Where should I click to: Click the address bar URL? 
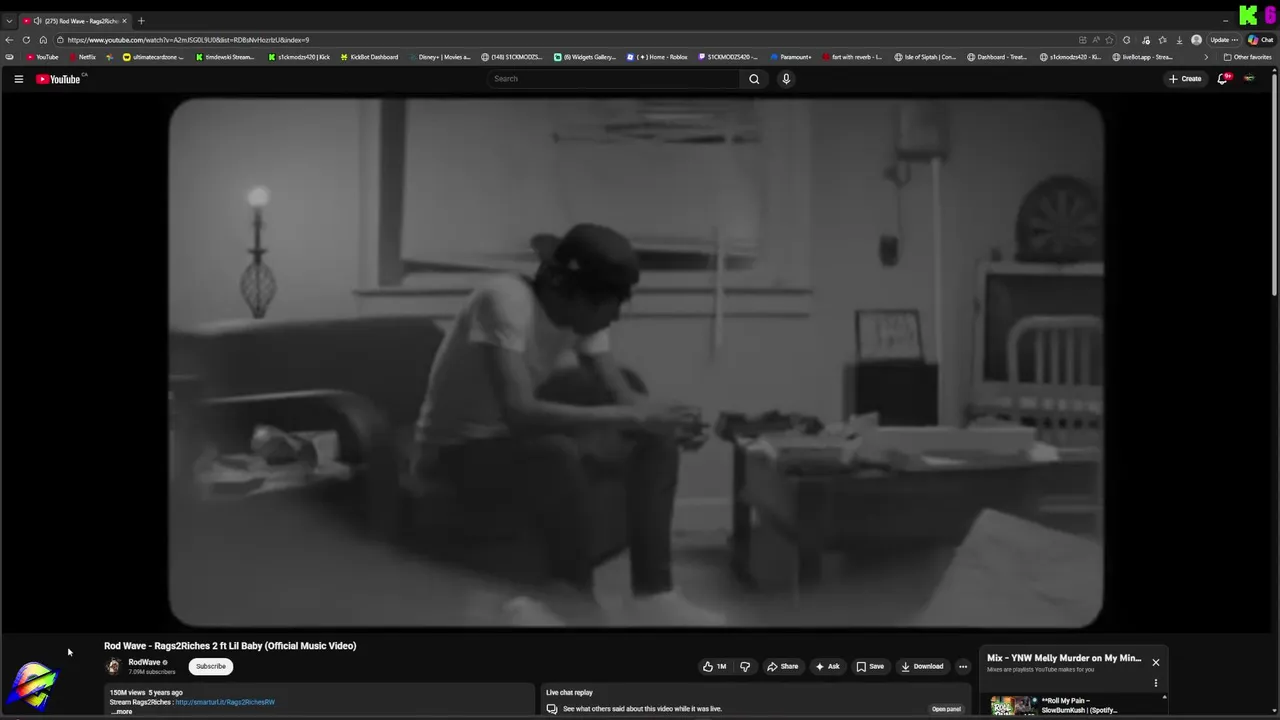coord(188,40)
